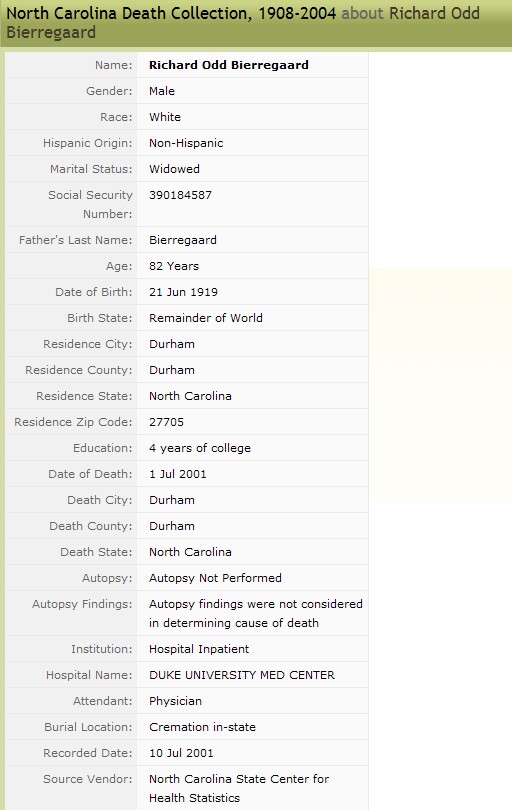Click the Institution value Hospital Inpatient
The height and width of the screenshot is (810, 512).
199,649
